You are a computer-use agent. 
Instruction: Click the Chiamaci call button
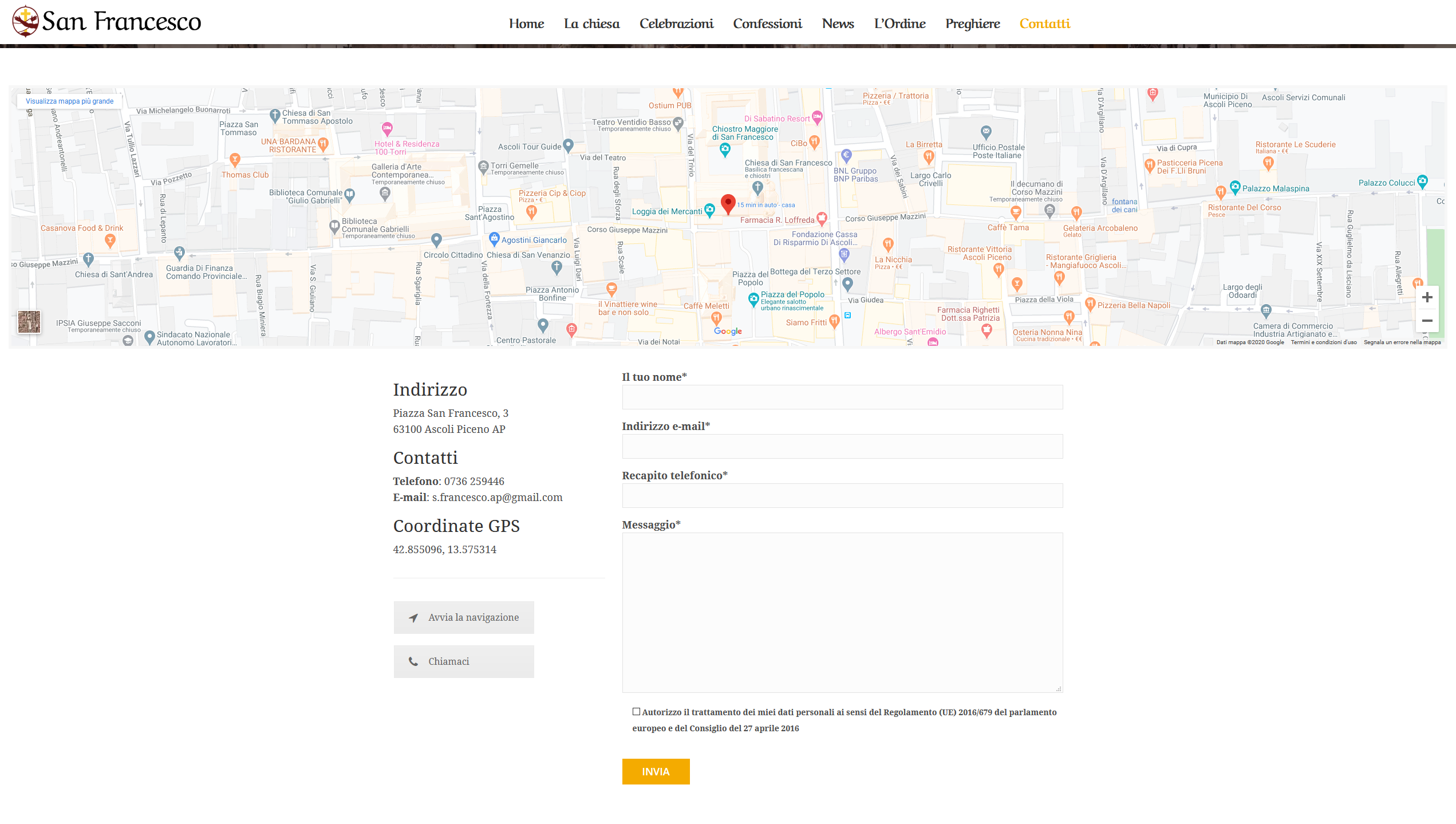click(x=464, y=661)
